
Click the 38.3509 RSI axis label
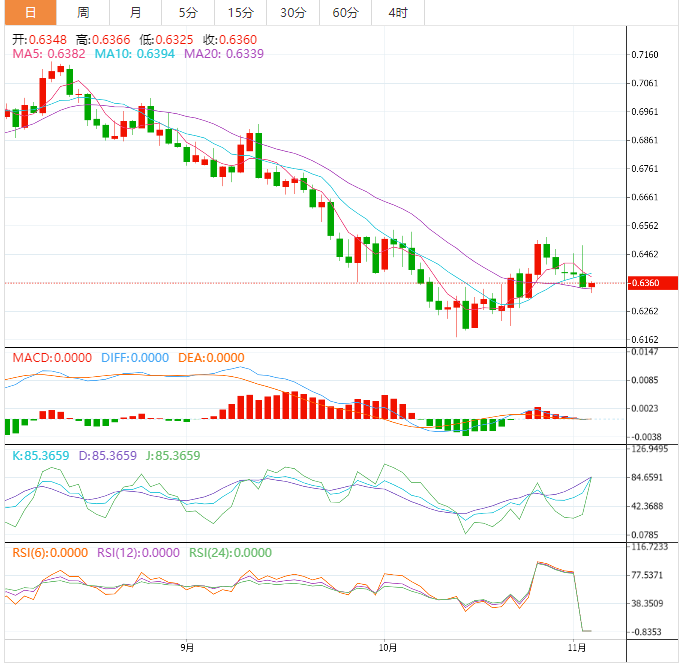tap(647, 603)
